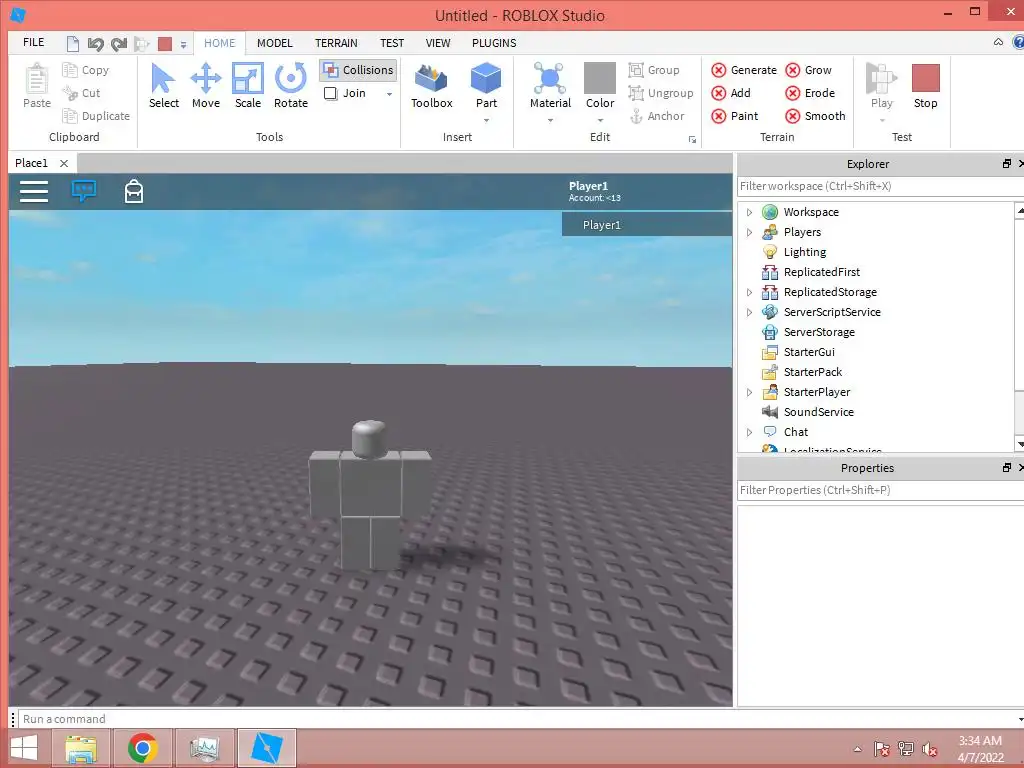This screenshot has height=768, width=1024.
Task: Click the Filter workspace input field
Action: click(880, 186)
